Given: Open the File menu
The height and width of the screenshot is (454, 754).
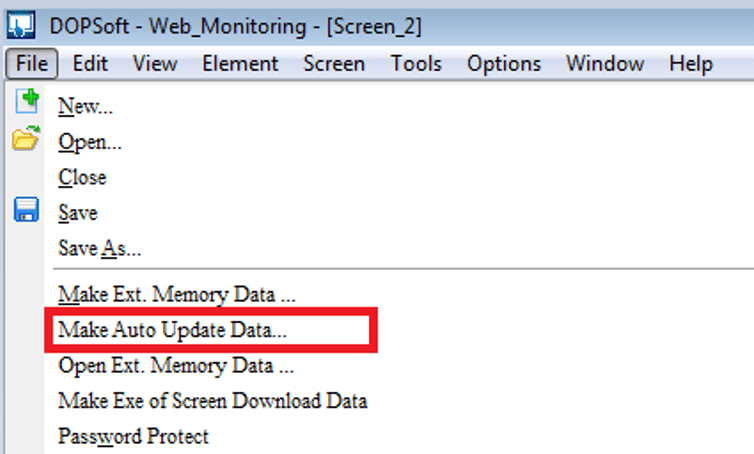Looking at the screenshot, I should tap(32, 63).
